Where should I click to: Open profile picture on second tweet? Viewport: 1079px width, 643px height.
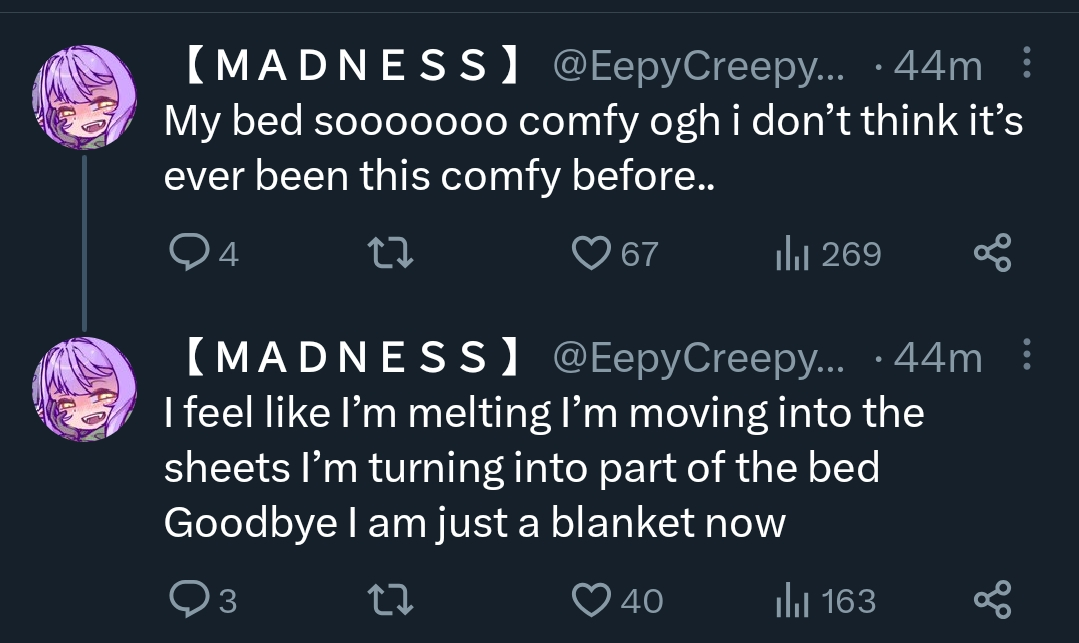click(84, 385)
